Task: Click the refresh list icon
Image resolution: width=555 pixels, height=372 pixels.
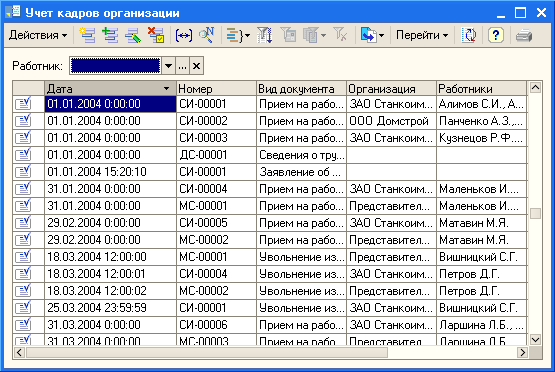Action: (x=469, y=35)
